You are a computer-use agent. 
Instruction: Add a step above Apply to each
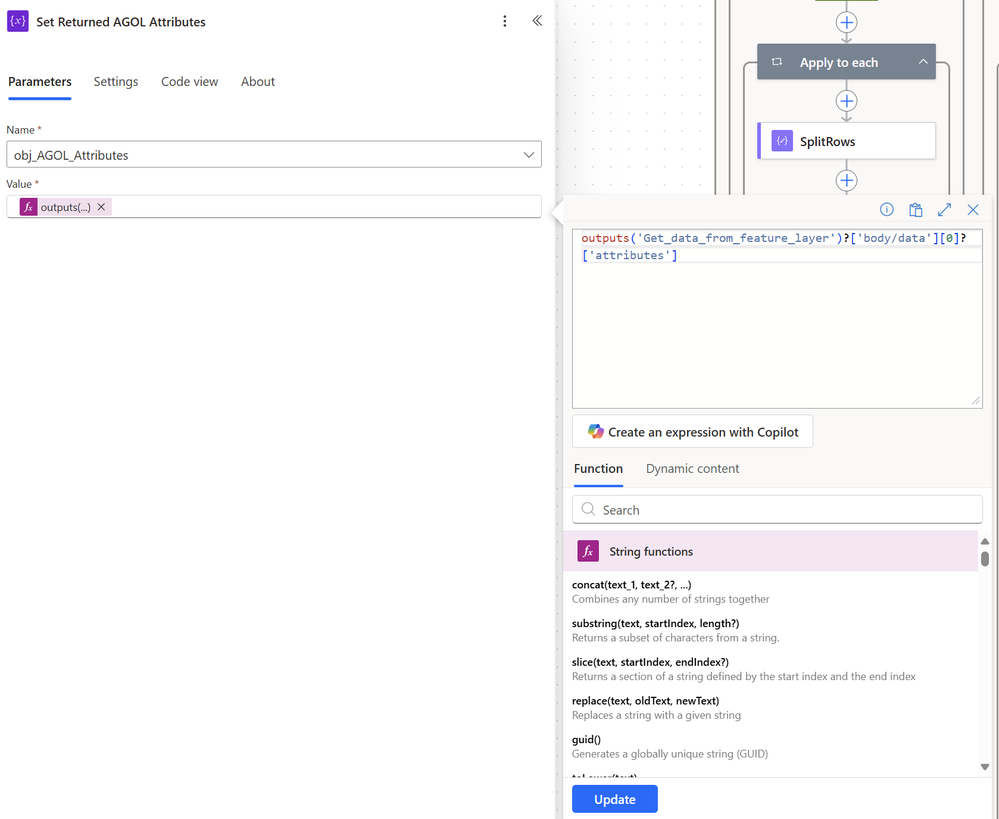(846, 23)
